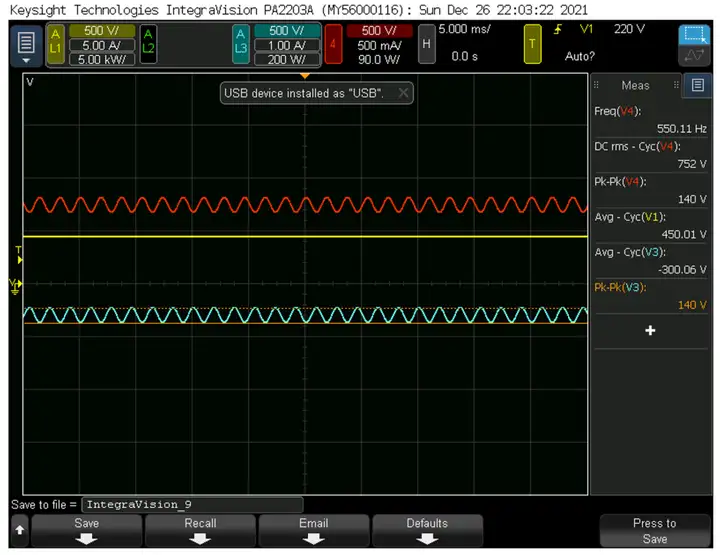Open the T trigger settings button

point(532,44)
